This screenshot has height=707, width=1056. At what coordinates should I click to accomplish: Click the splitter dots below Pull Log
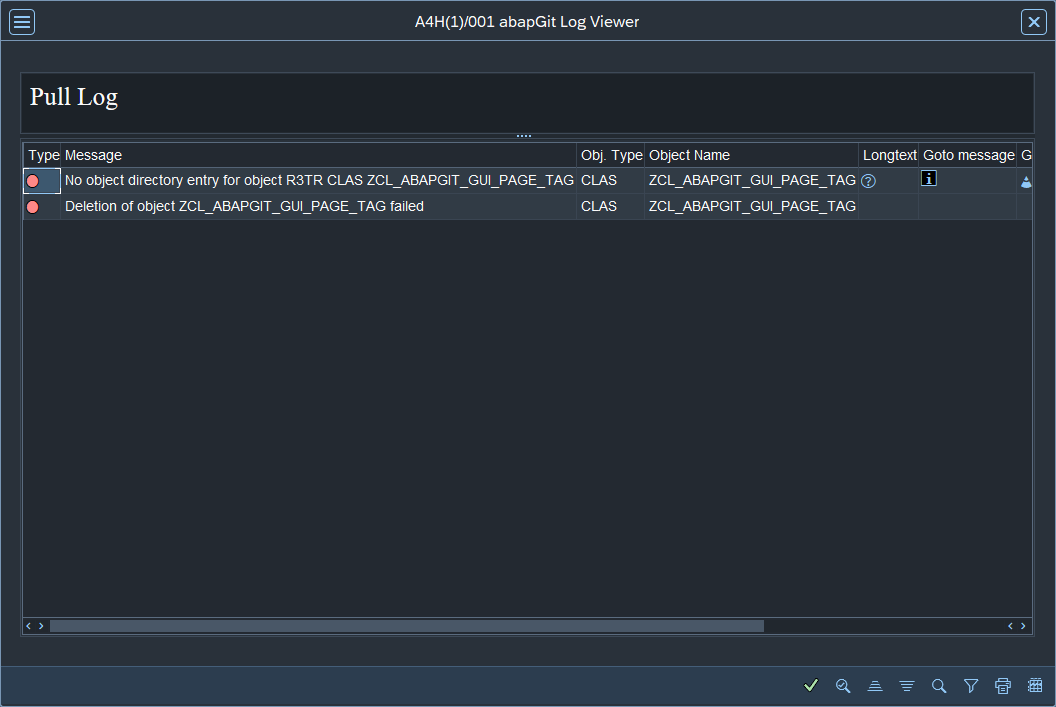(x=524, y=136)
